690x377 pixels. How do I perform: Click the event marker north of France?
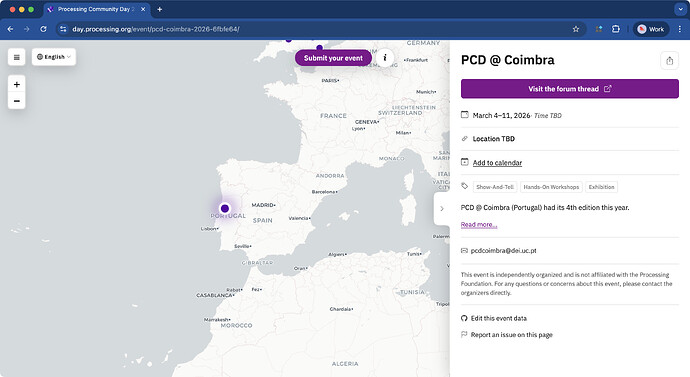(319, 47)
